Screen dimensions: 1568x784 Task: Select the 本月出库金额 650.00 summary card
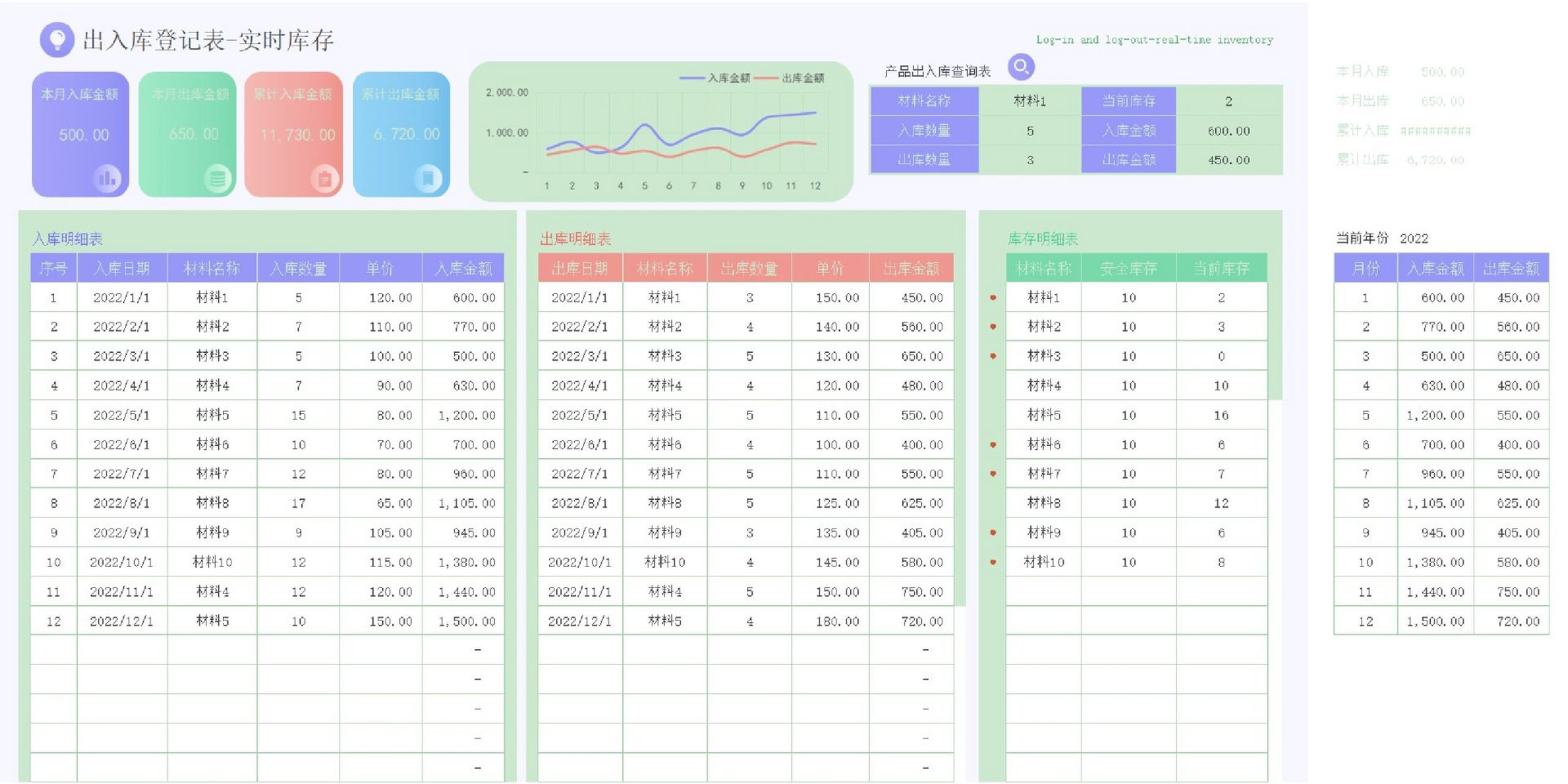pos(187,134)
